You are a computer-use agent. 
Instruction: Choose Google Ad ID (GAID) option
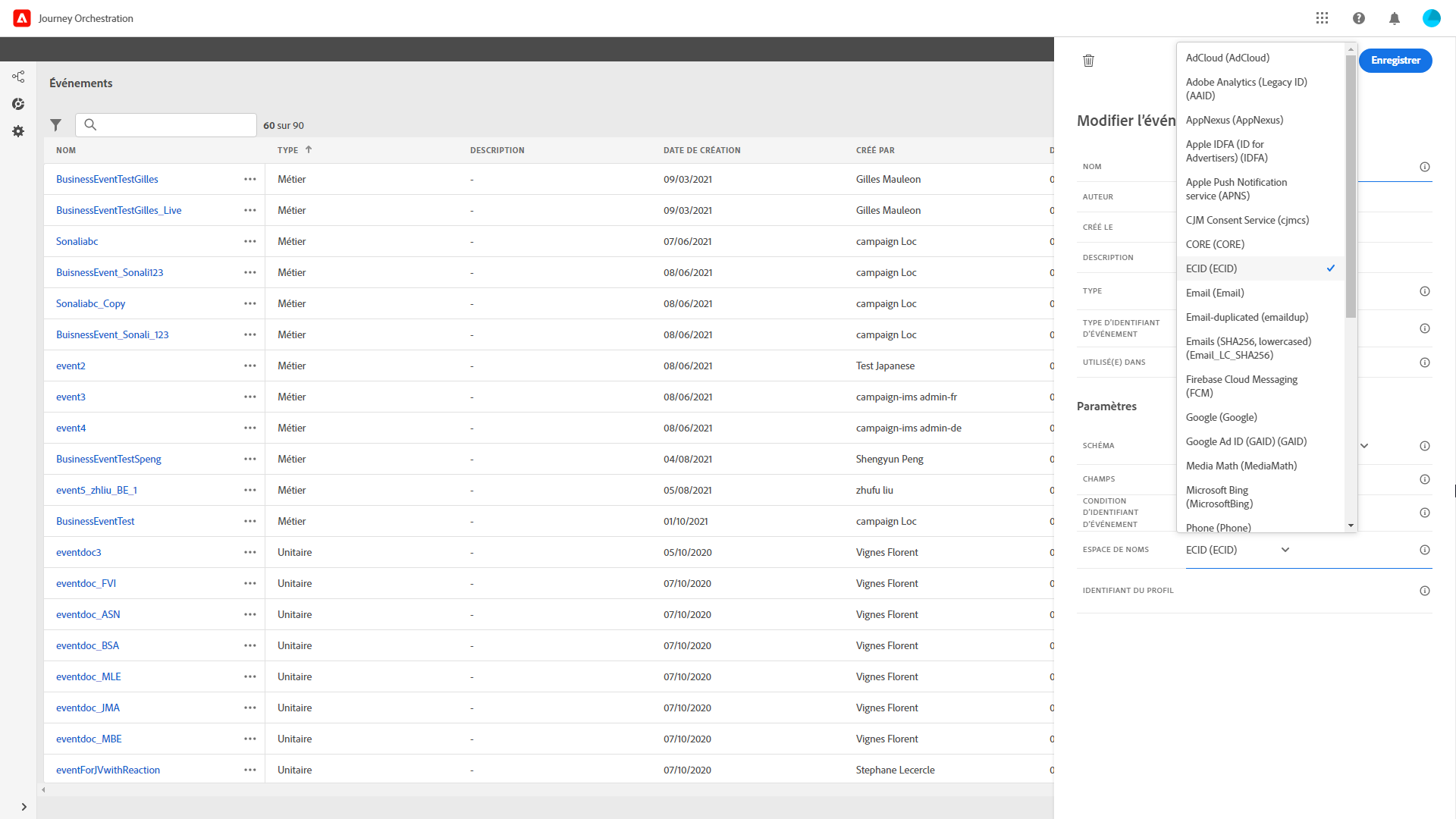click(1246, 441)
